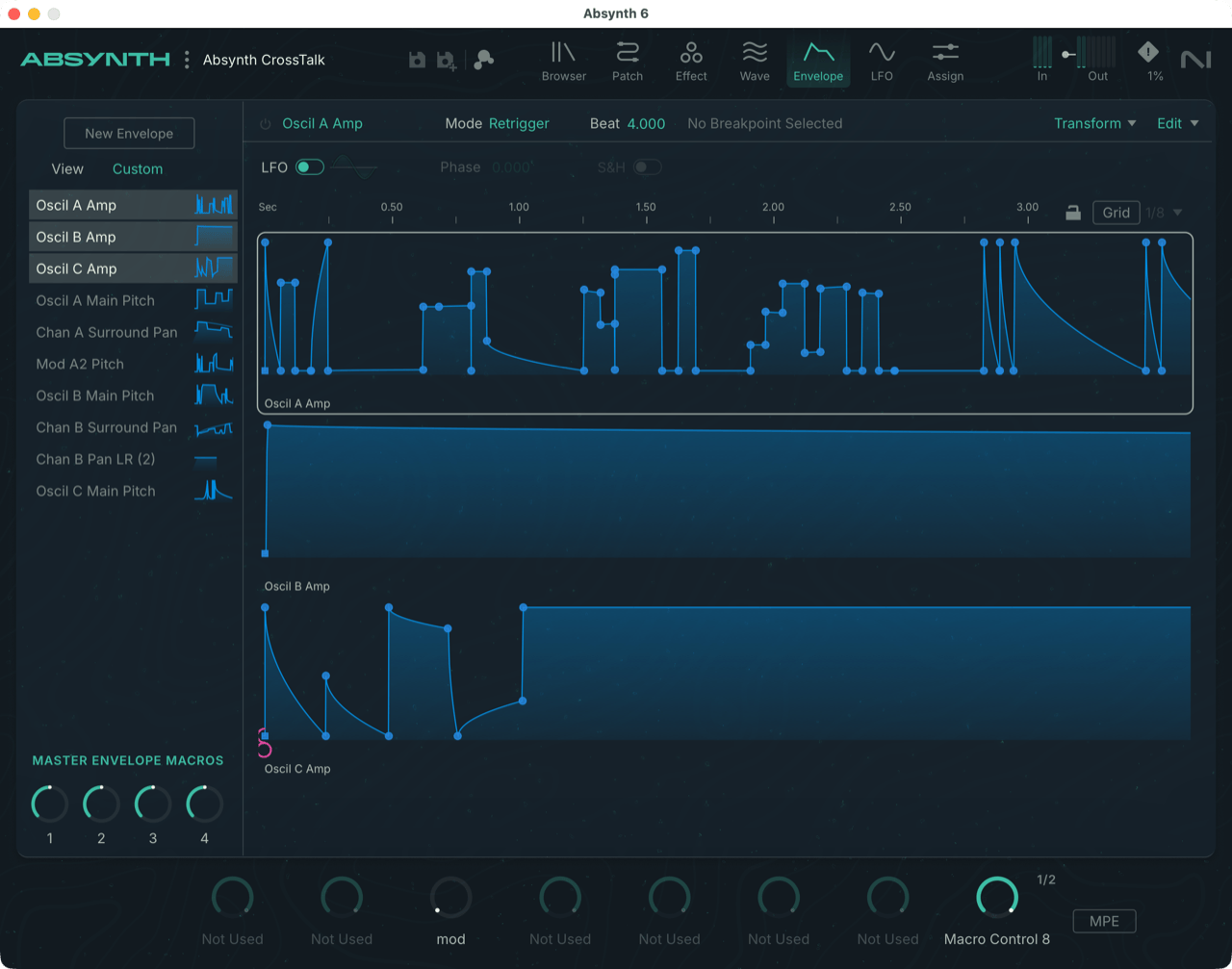Switch to the Patch view
1232x969 pixels.
627,61
